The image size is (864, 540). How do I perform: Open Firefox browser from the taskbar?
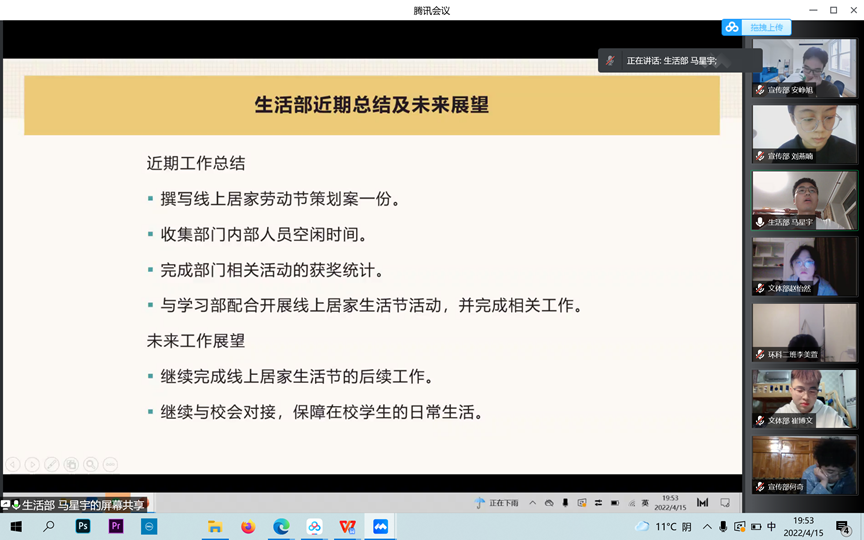248,527
